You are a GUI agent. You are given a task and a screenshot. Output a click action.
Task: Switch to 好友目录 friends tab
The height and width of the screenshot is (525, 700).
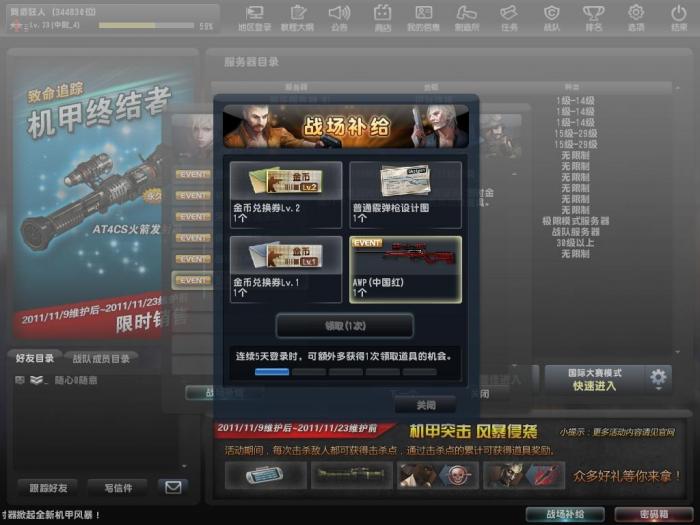[x=35, y=358]
